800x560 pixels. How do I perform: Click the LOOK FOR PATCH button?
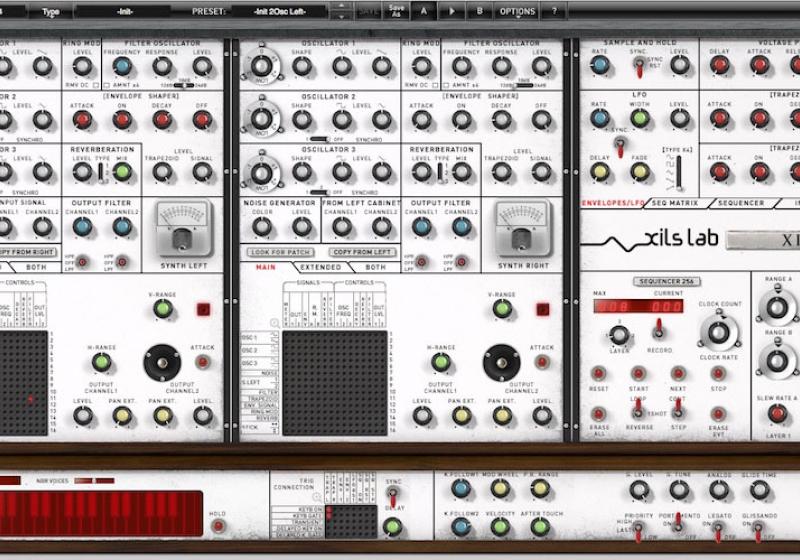tap(281, 252)
